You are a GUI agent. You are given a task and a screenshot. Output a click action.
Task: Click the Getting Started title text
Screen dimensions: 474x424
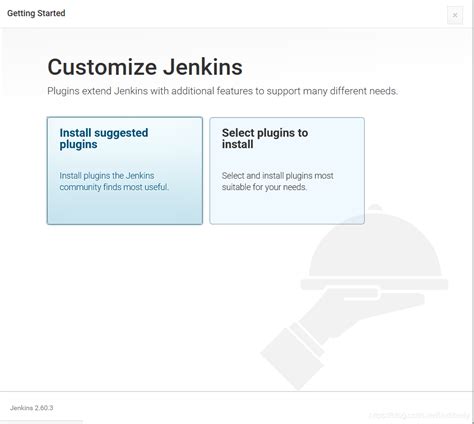tap(36, 13)
